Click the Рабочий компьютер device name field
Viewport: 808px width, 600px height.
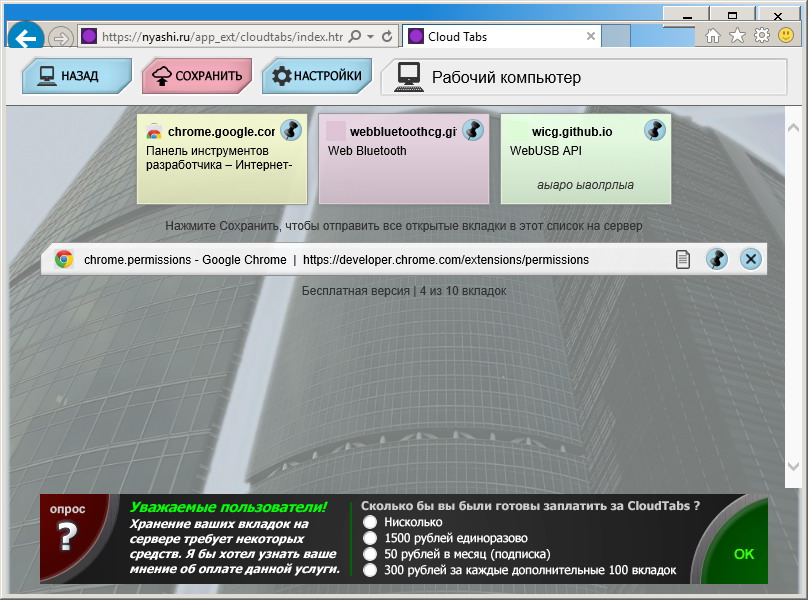tap(584, 77)
